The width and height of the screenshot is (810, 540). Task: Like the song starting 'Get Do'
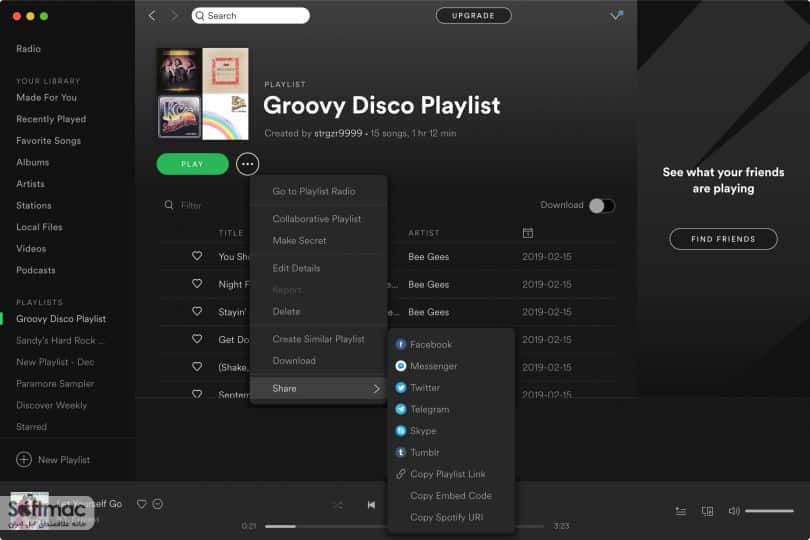(x=197, y=339)
